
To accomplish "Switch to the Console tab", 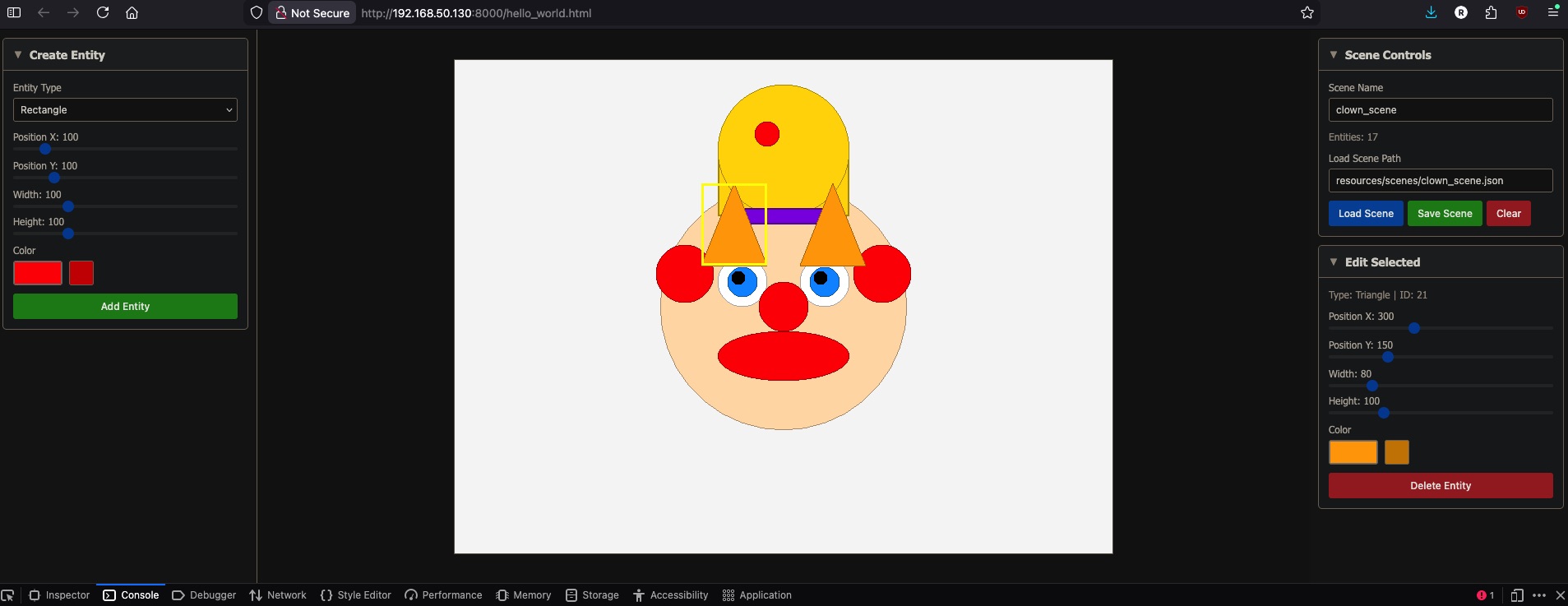I will point(131,595).
